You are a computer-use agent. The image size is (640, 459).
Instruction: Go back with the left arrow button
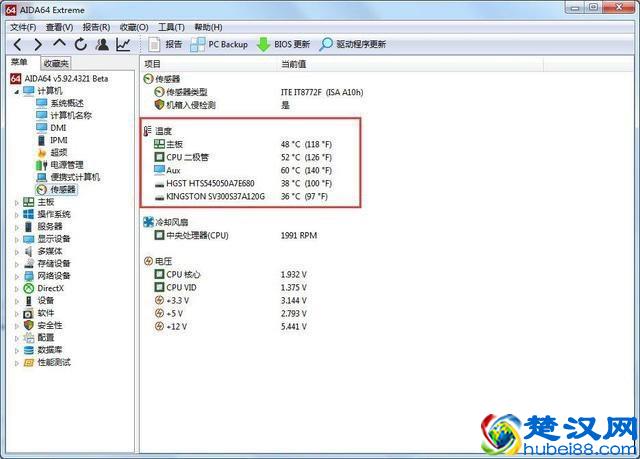pos(18,44)
